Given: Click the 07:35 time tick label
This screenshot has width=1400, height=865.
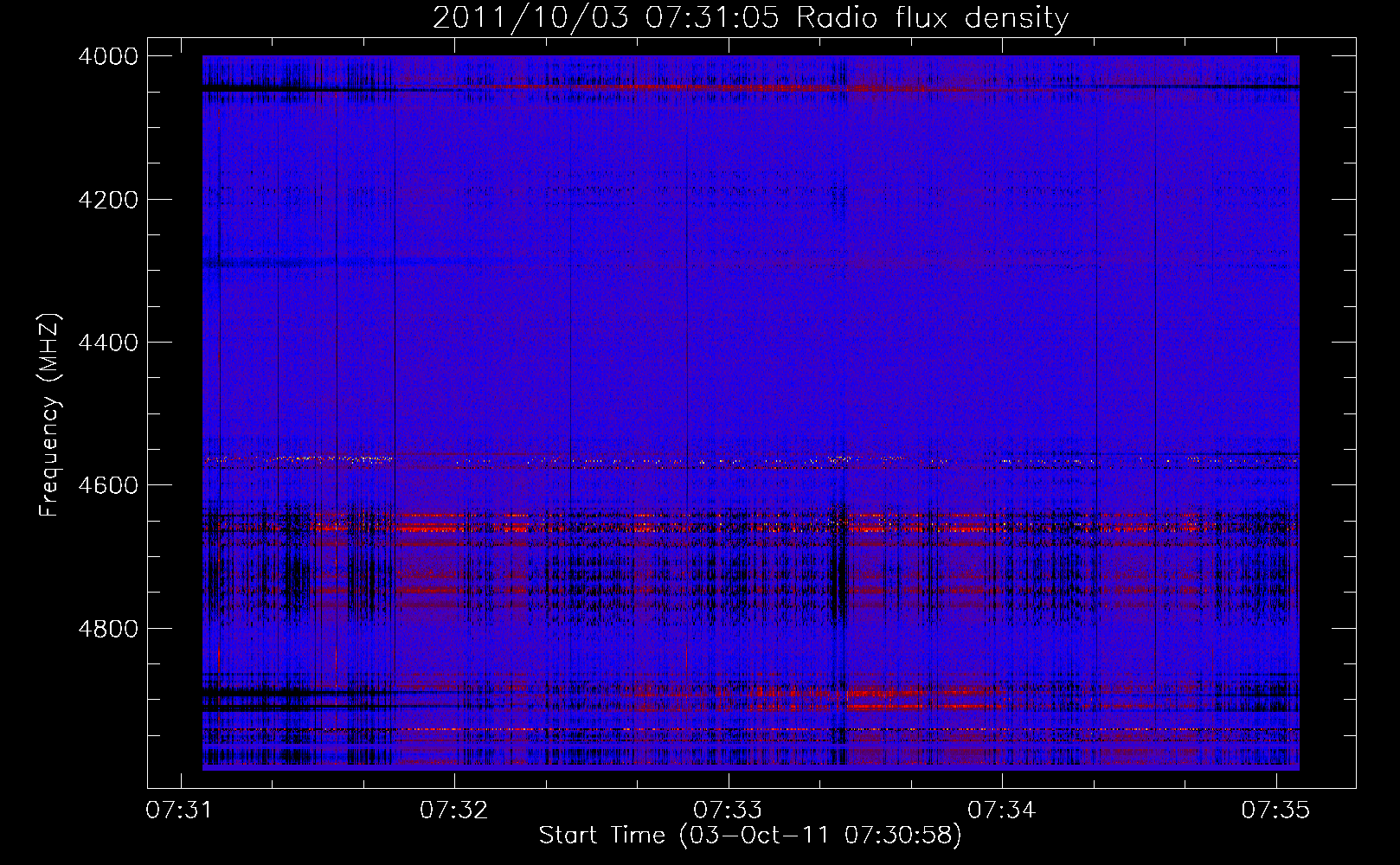Looking at the screenshot, I should [x=1275, y=810].
